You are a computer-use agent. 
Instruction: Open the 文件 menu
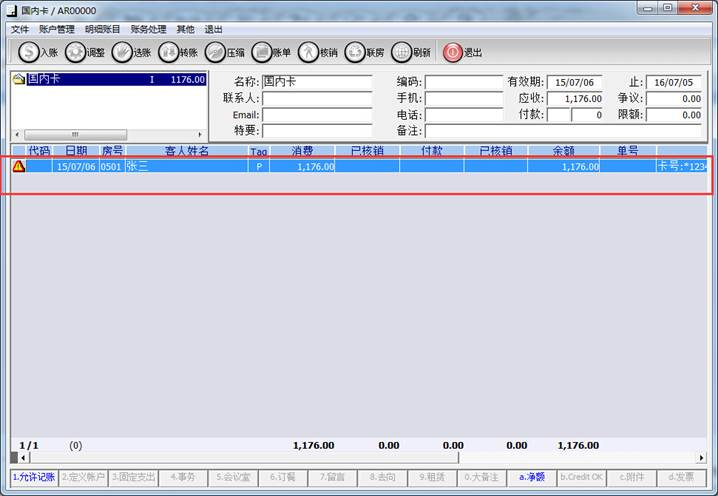[20, 30]
